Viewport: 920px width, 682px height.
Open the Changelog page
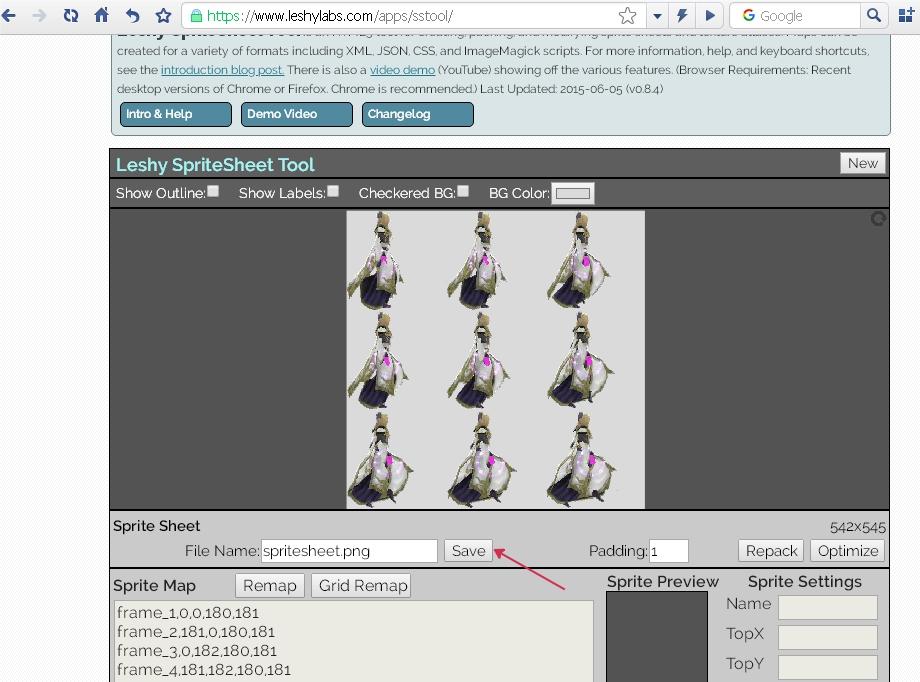pos(417,114)
